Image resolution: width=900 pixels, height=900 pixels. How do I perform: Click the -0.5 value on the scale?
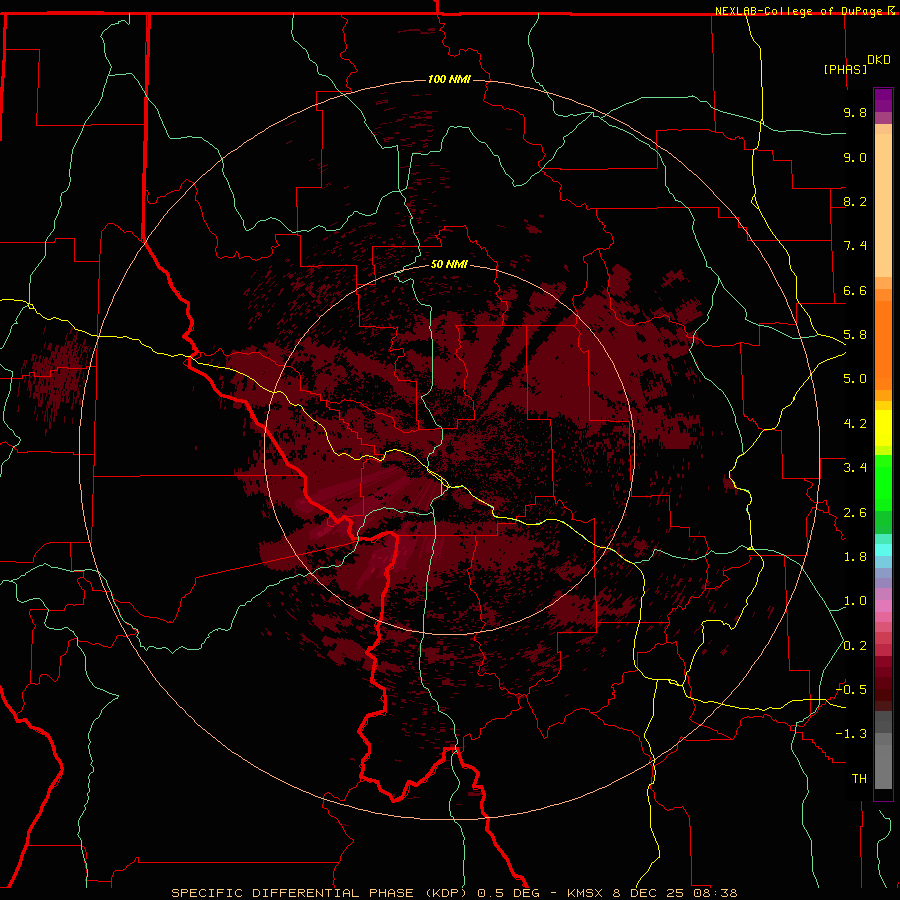tap(851, 690)
